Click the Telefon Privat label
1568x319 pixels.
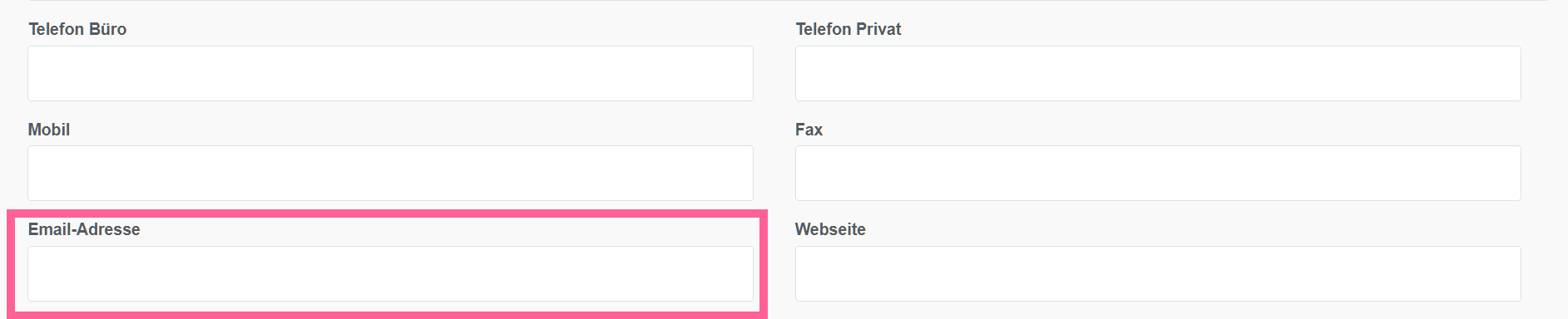[x=848, y=29]
